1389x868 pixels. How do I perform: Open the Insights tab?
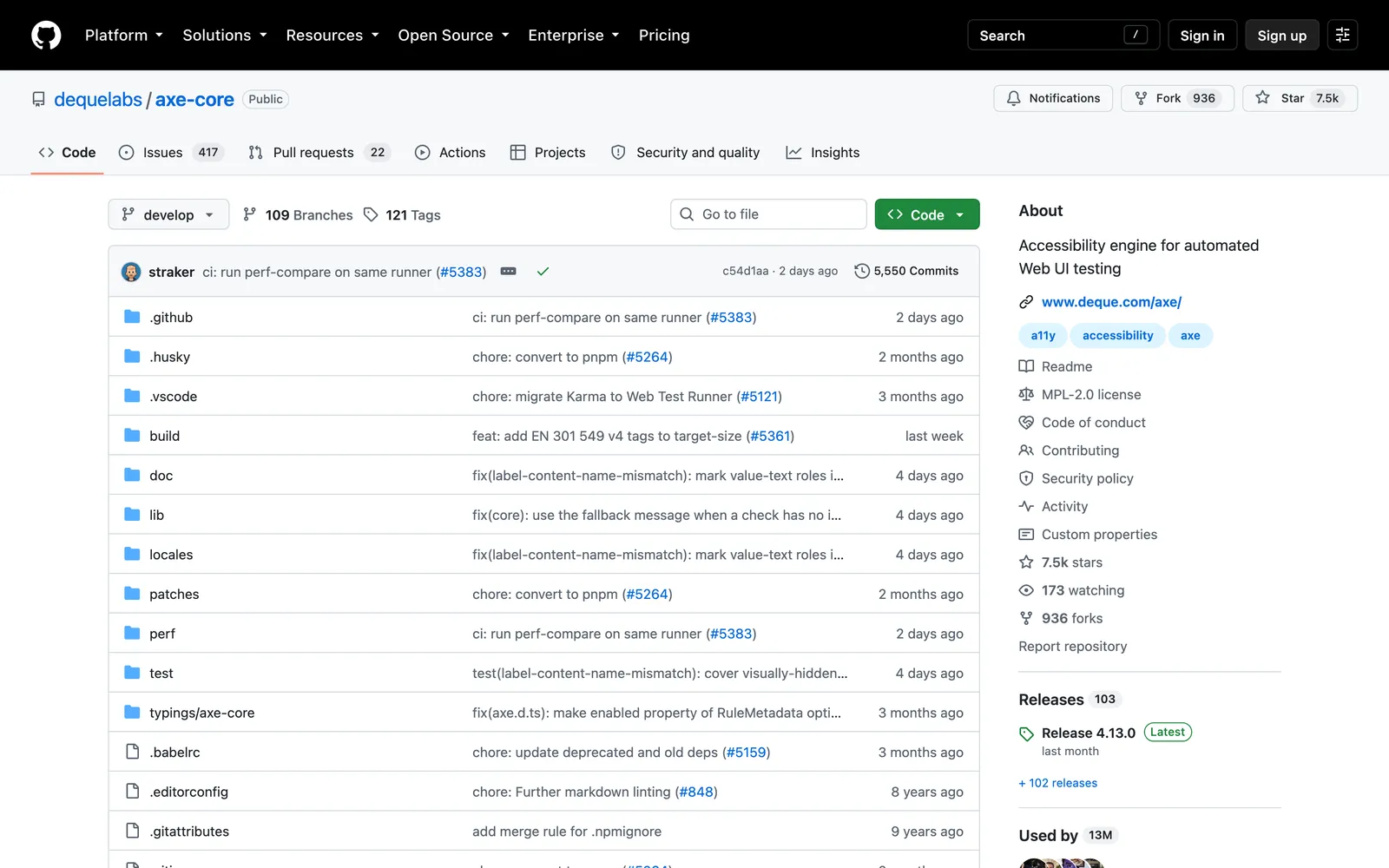pyautogui.click(x=823, y=153)
